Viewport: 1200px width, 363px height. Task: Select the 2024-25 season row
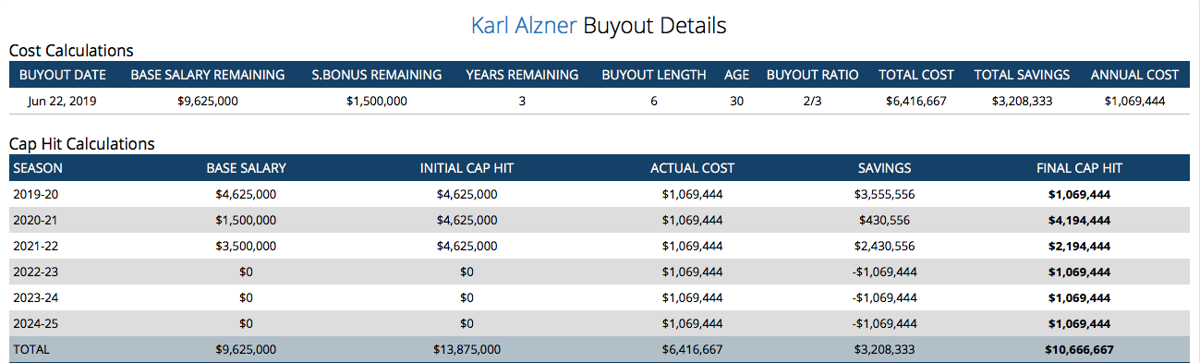pyautogui.click(x=600, y=323)
